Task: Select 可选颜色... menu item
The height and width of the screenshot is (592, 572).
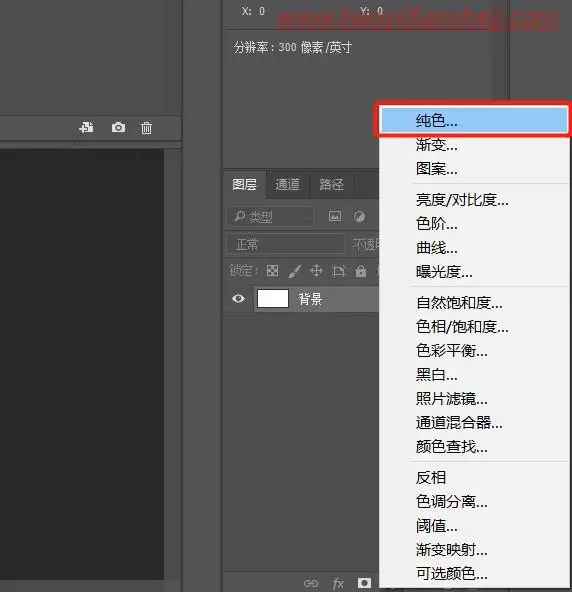Action: 474,574
